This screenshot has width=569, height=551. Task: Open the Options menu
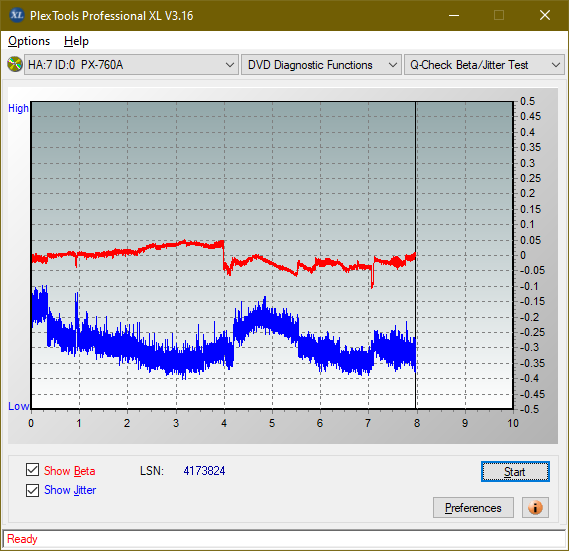pyautogui.click(x=29, y=41)
